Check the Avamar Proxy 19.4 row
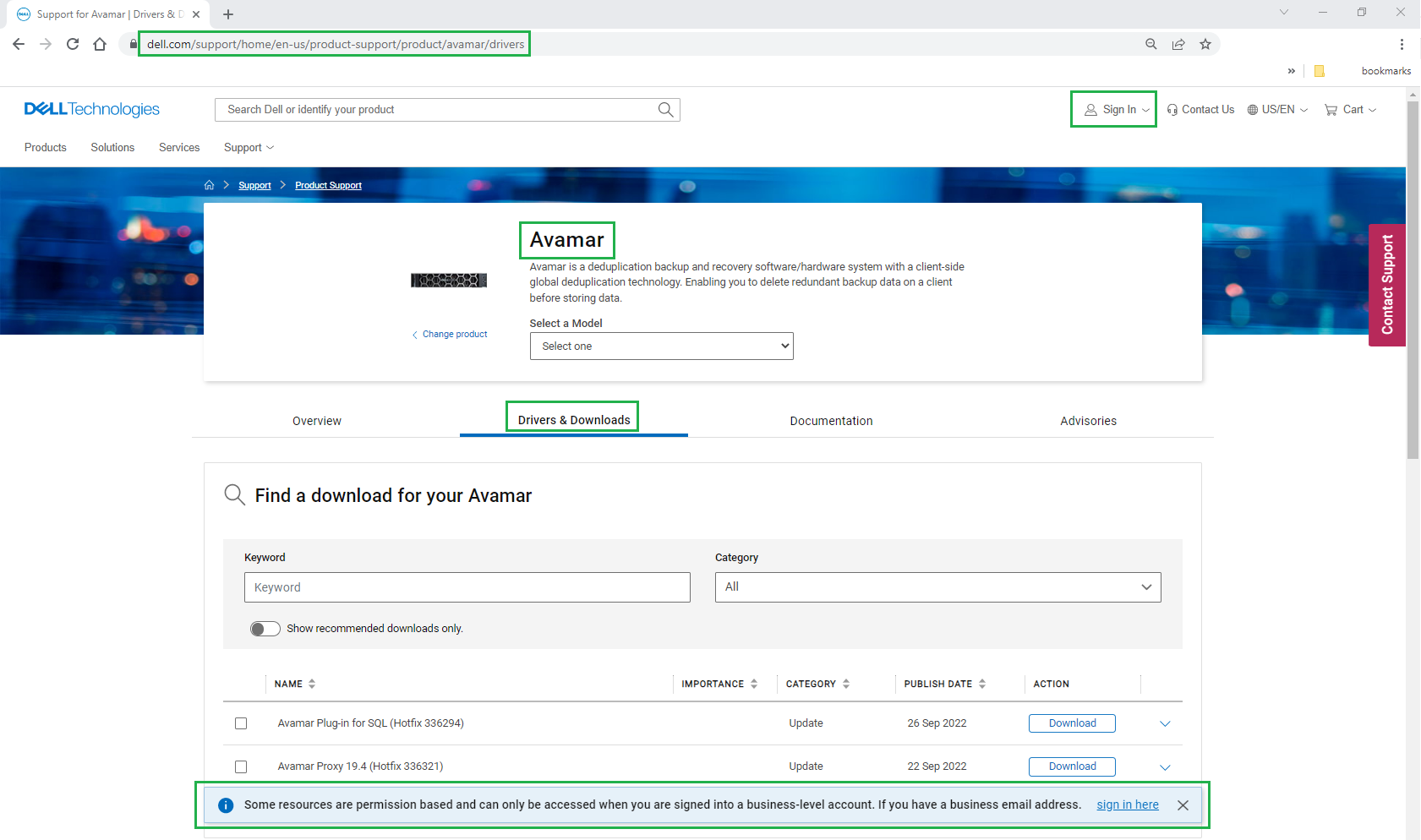 pos(241,766)
